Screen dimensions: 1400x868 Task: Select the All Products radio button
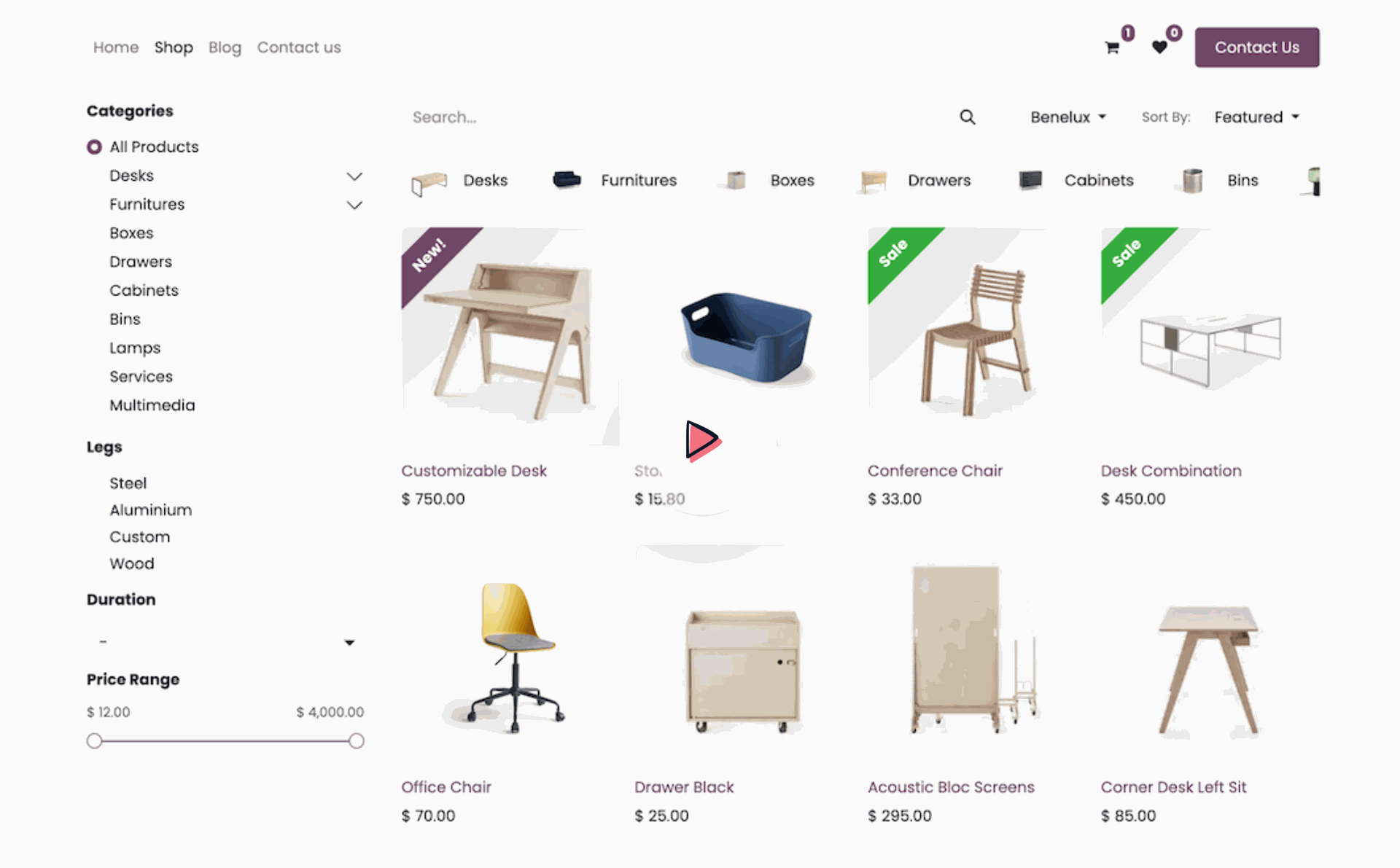click(94, 147)
